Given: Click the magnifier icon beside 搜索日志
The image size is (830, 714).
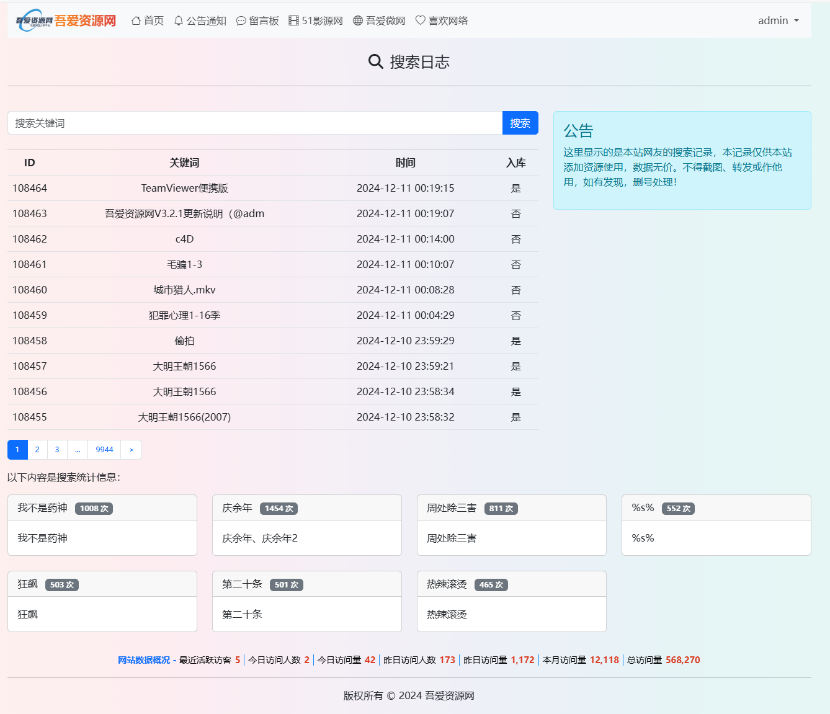Looking at the screenshot, I should pos(375,62).
